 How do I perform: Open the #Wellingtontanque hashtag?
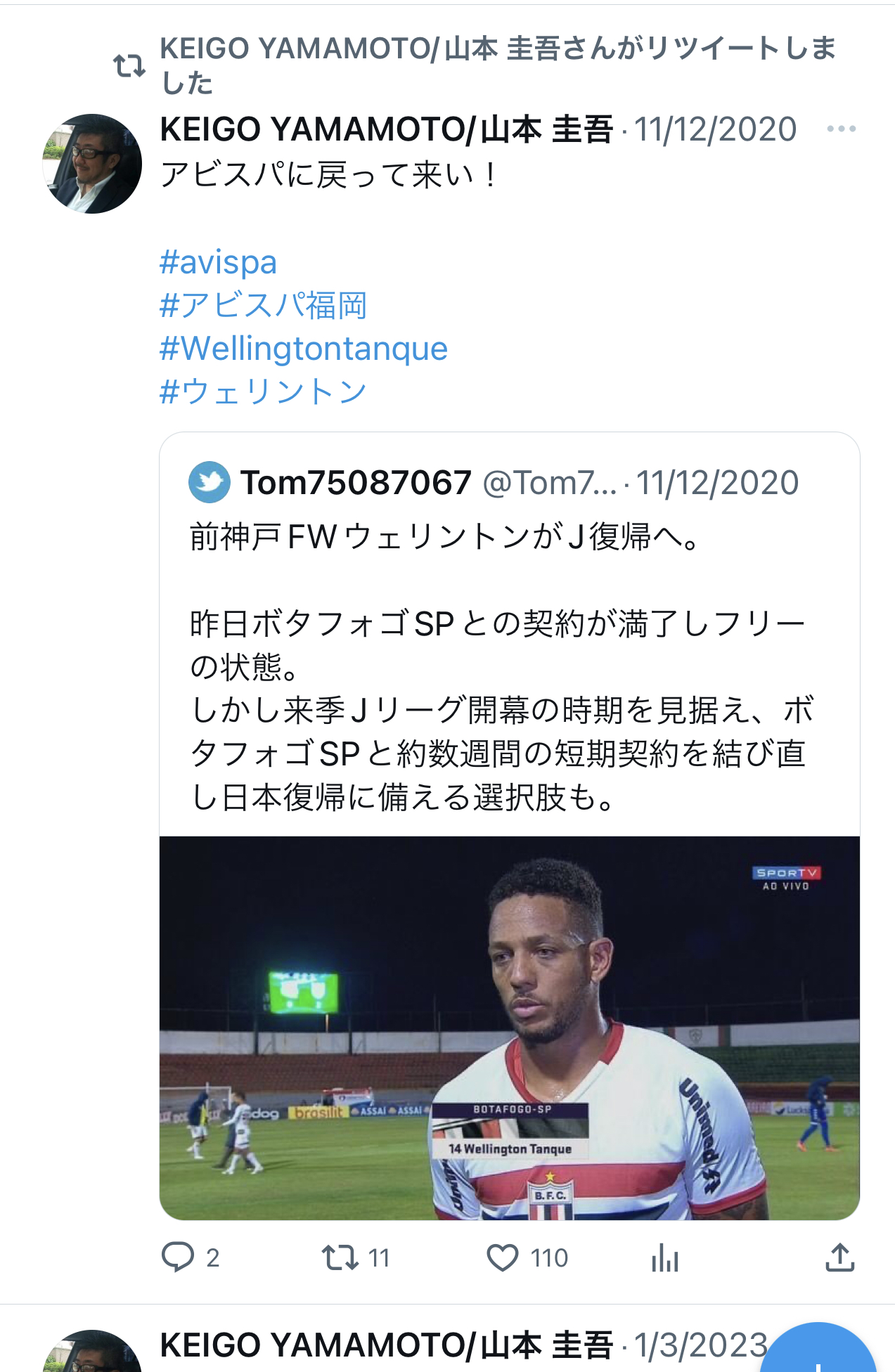coord(304,349)
